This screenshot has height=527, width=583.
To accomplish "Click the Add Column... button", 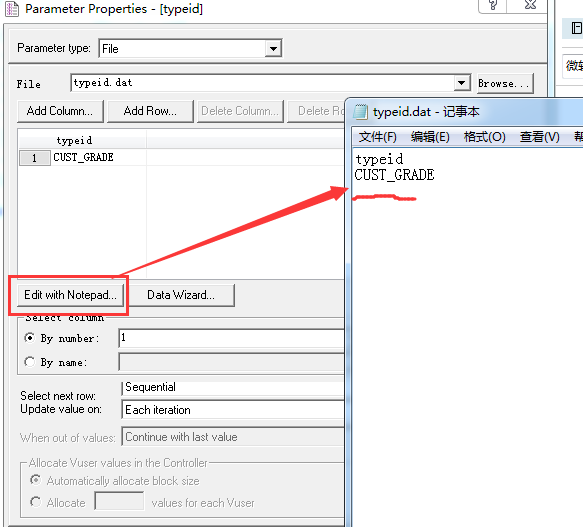I will point(60,111).
